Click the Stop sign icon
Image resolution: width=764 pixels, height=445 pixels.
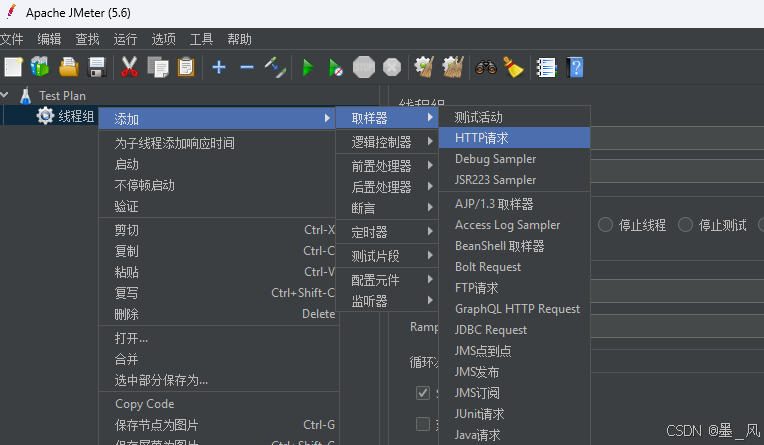(364, 67)
